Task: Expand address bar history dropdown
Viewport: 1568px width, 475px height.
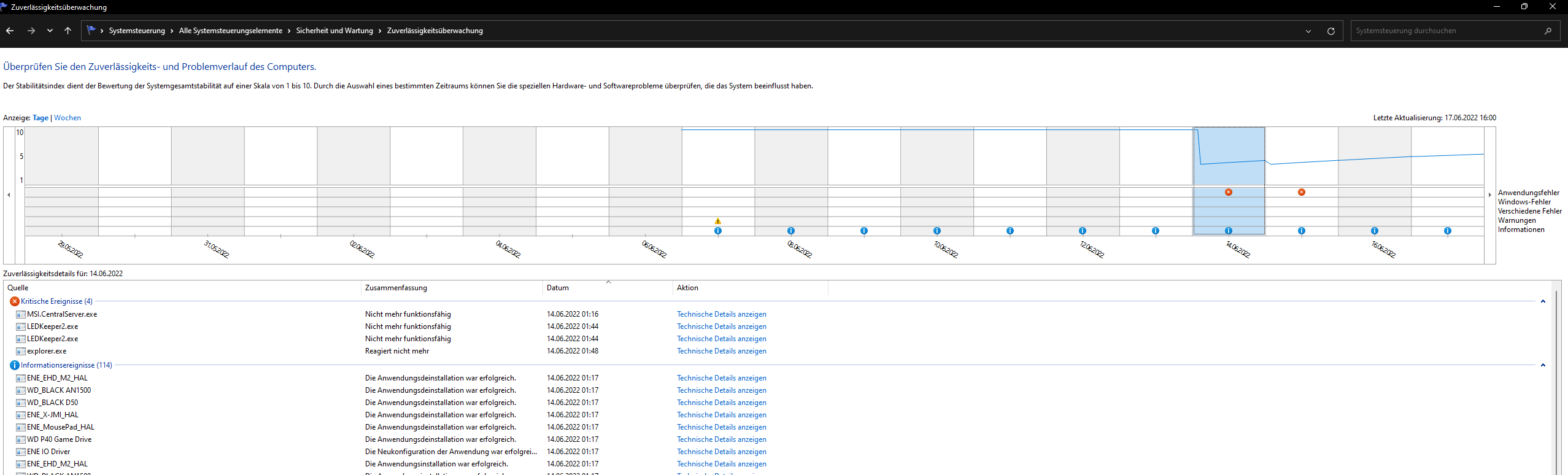Action: pyautogui.click(x=1308, y=31)
